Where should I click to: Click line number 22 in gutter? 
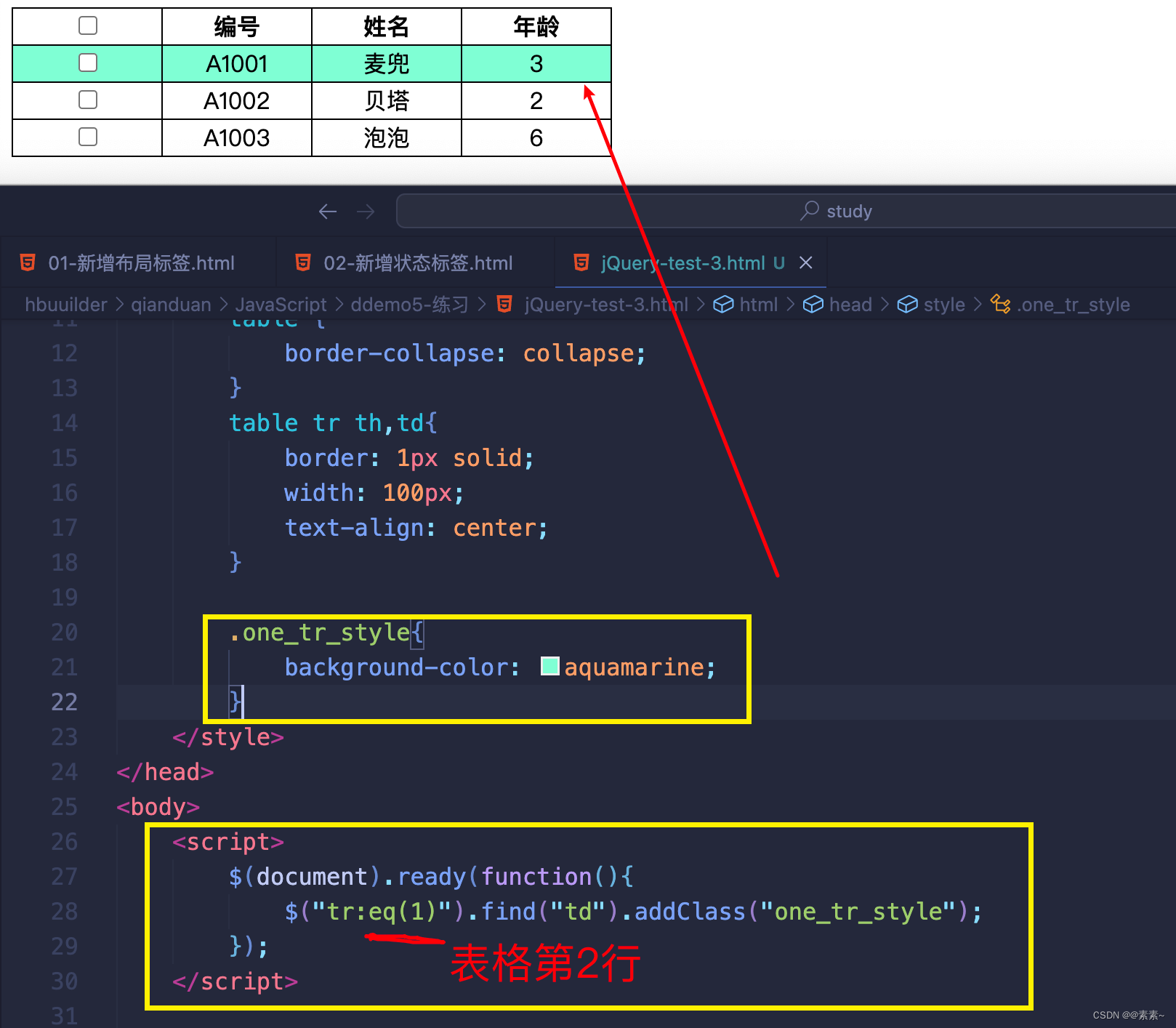tap(65, 702)
